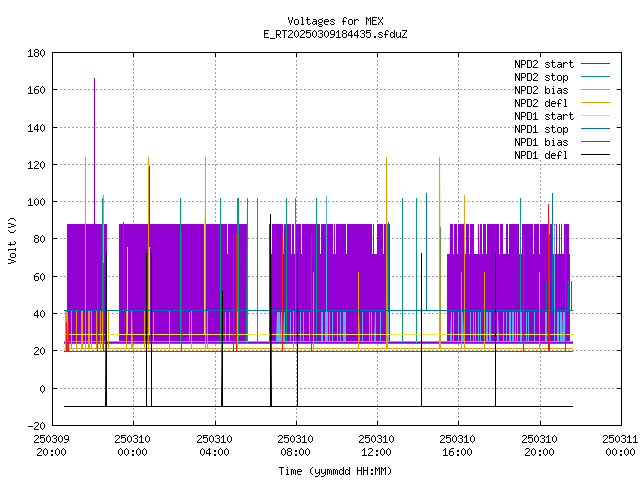This screenshot has width=640, height=480.
Task: Select the 'NPD2 bias' legend label
Action: 541,90
